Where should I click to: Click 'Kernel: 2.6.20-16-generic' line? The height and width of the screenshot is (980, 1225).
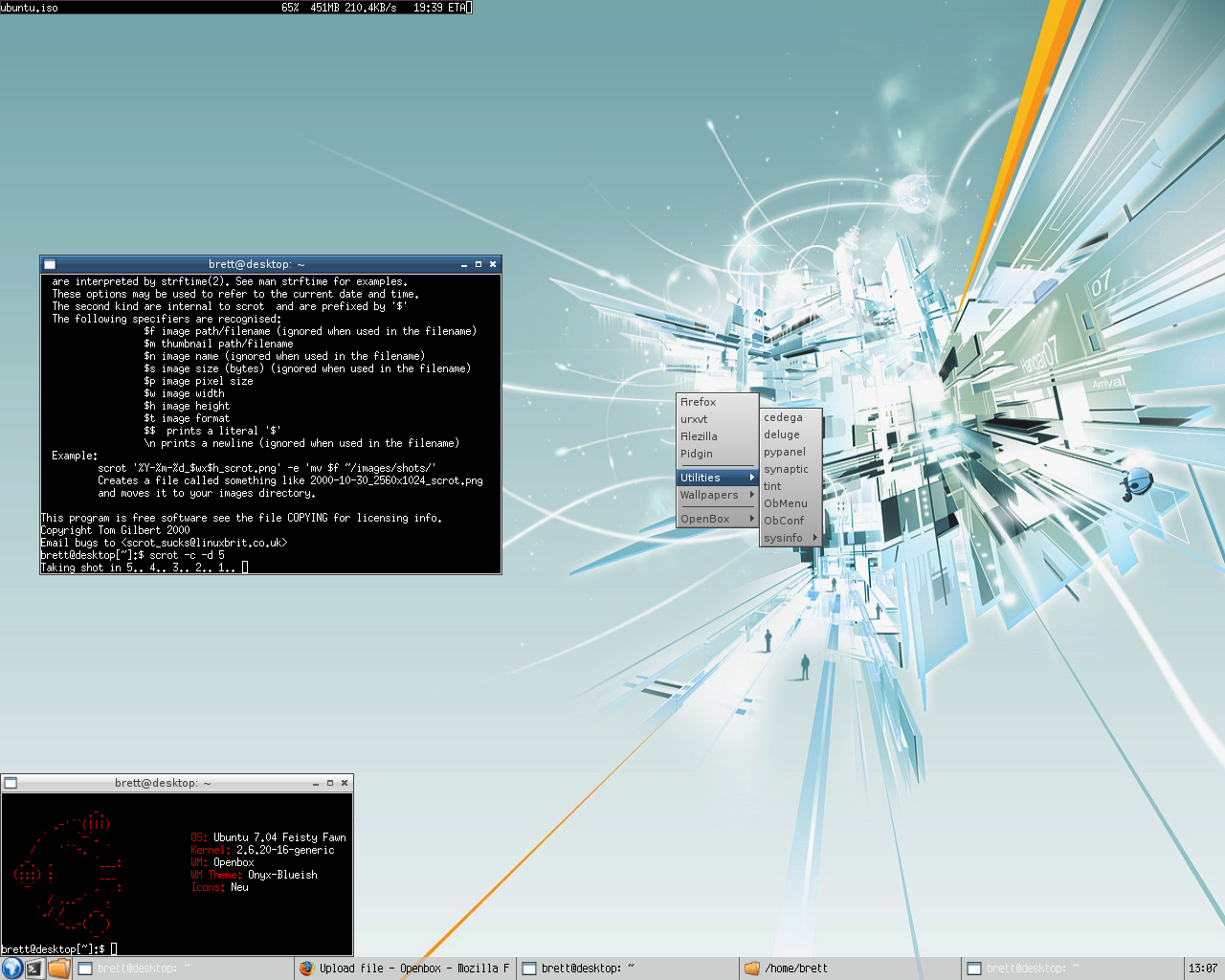[x=262, y=850]
